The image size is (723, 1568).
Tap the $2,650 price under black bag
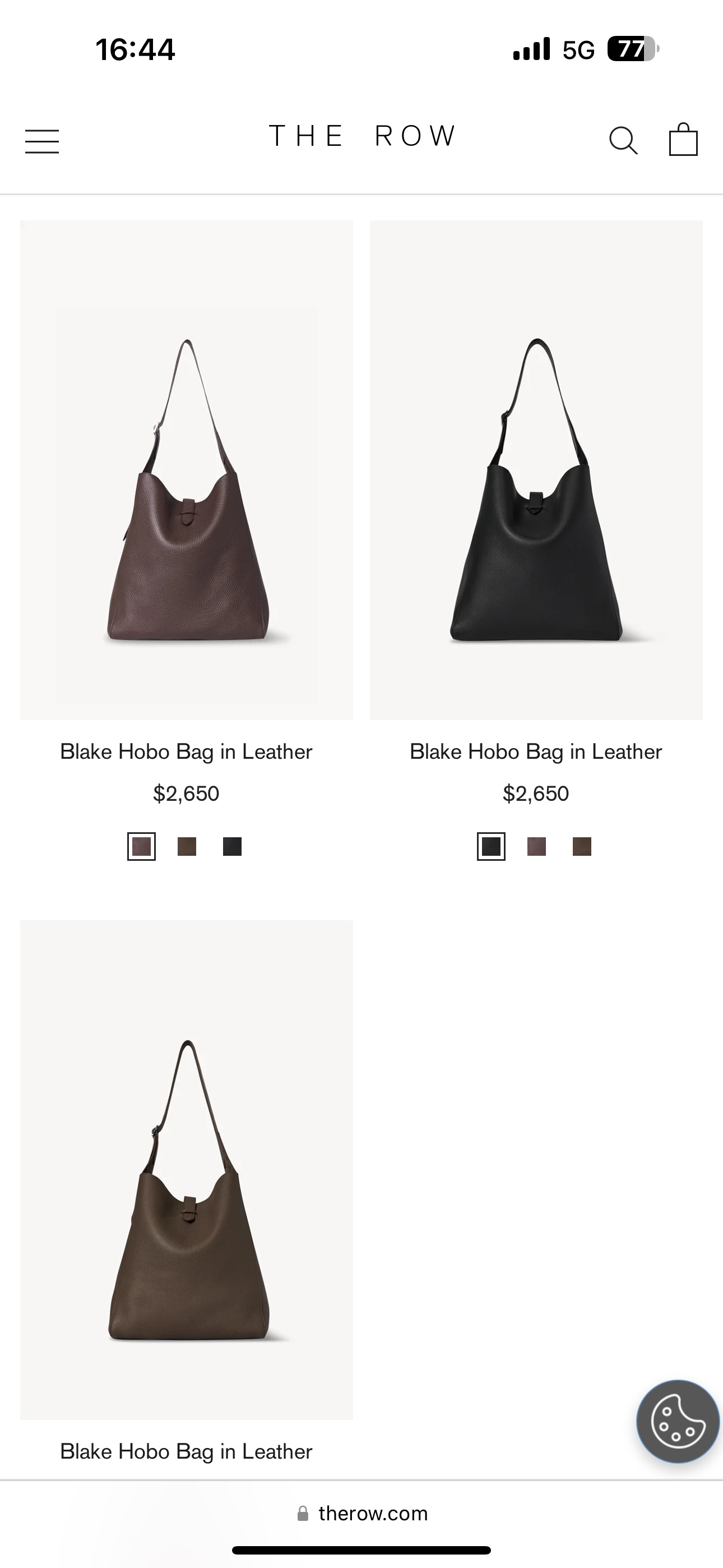click(536, 794)
